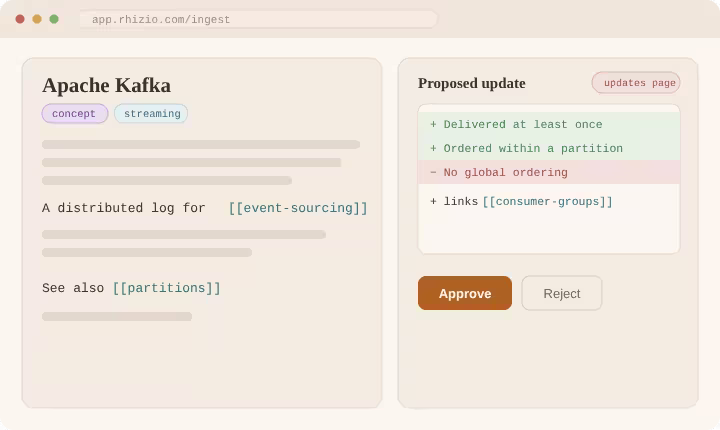
Task: Focus the app.rhizio.com/ingest address bar
Action: [258, 19]
